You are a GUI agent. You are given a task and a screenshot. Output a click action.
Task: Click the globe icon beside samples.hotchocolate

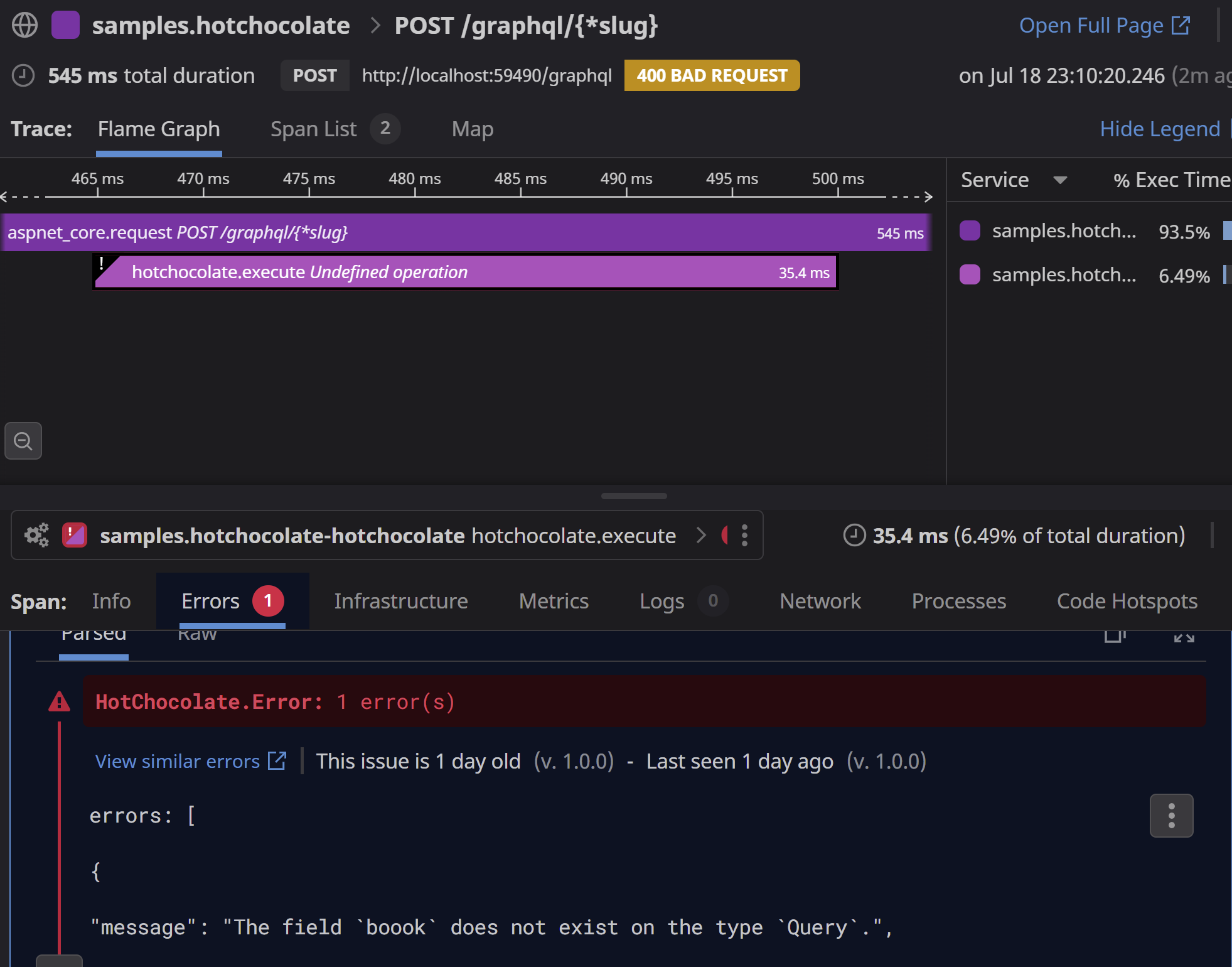pyautogui.click(x=25, y=26)
